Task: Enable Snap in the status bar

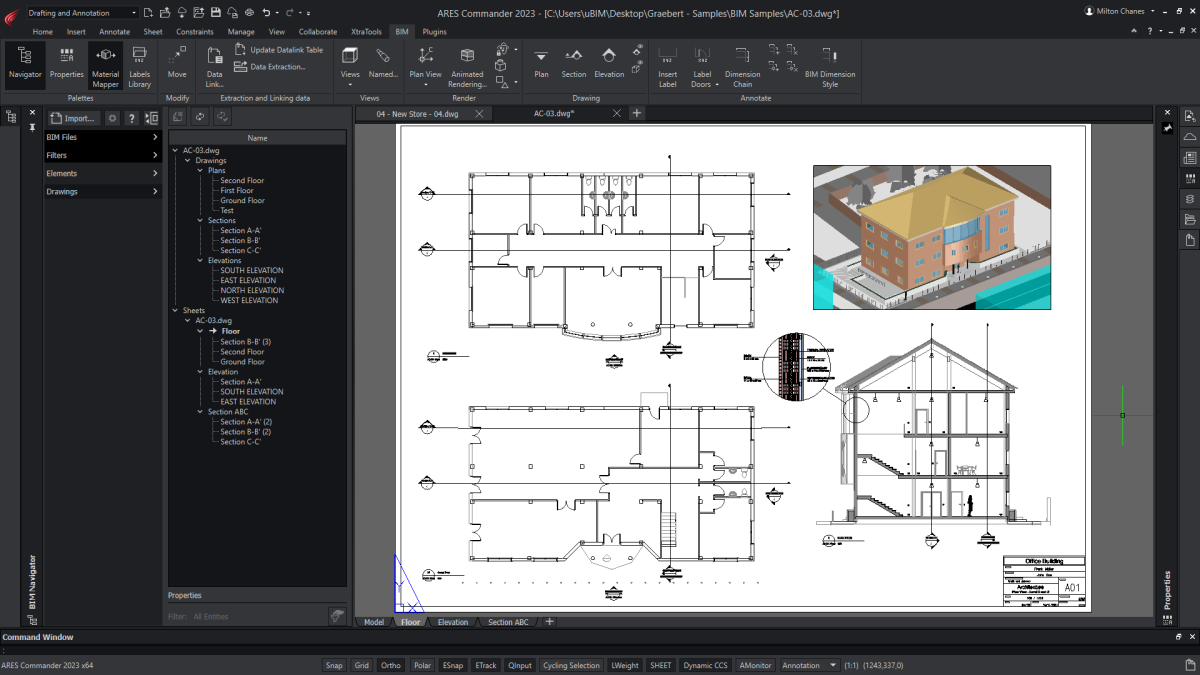Action: click(334, 665)
